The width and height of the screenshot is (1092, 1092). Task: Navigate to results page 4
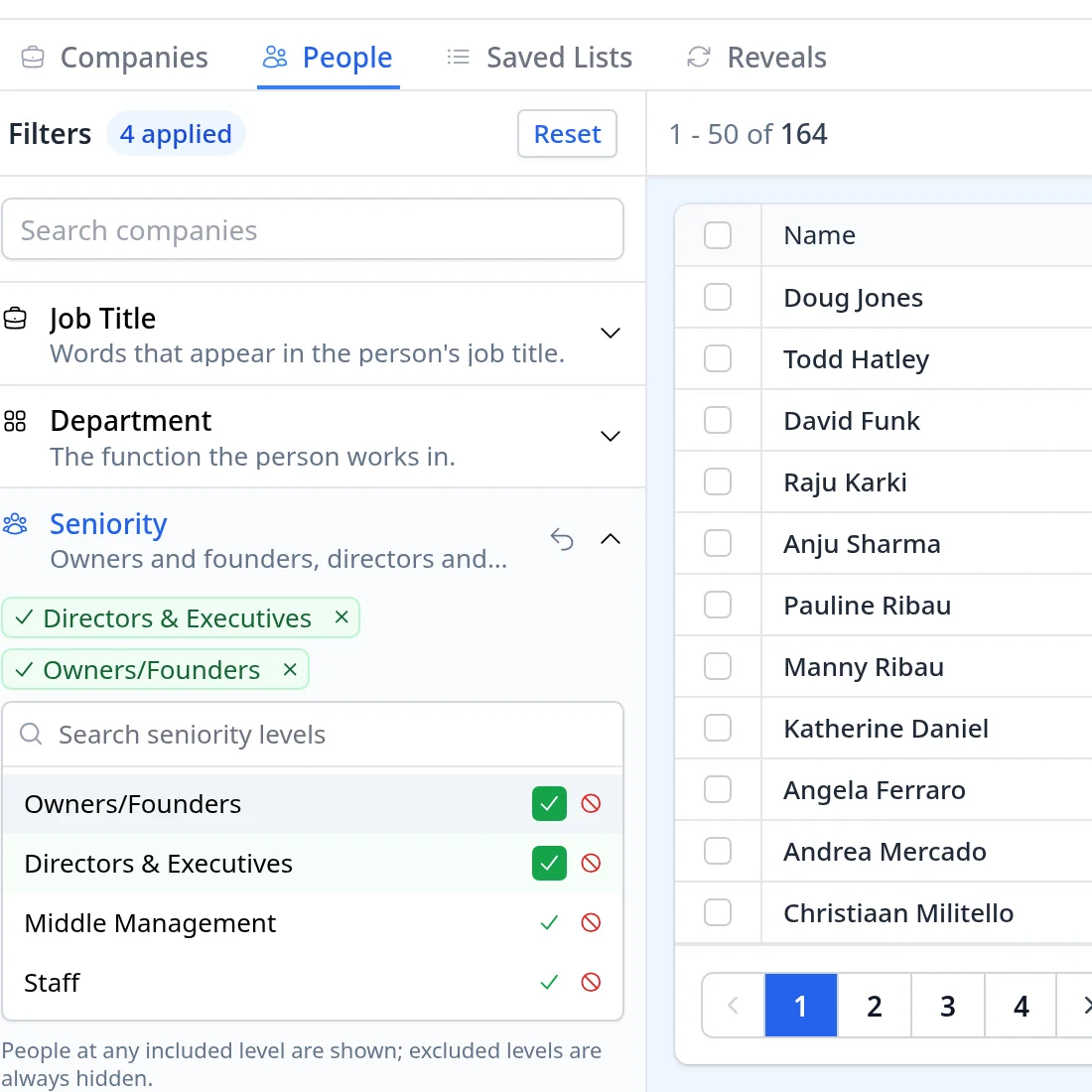click(1021, 1006)
